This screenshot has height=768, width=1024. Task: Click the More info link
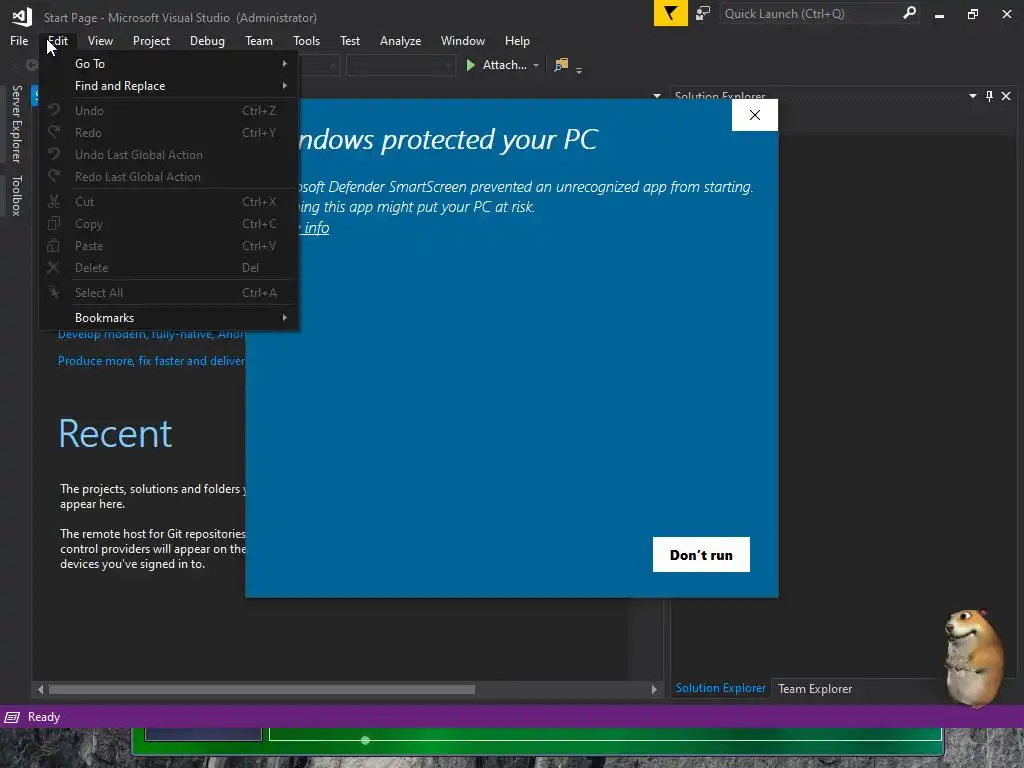(x=315, y=227)
